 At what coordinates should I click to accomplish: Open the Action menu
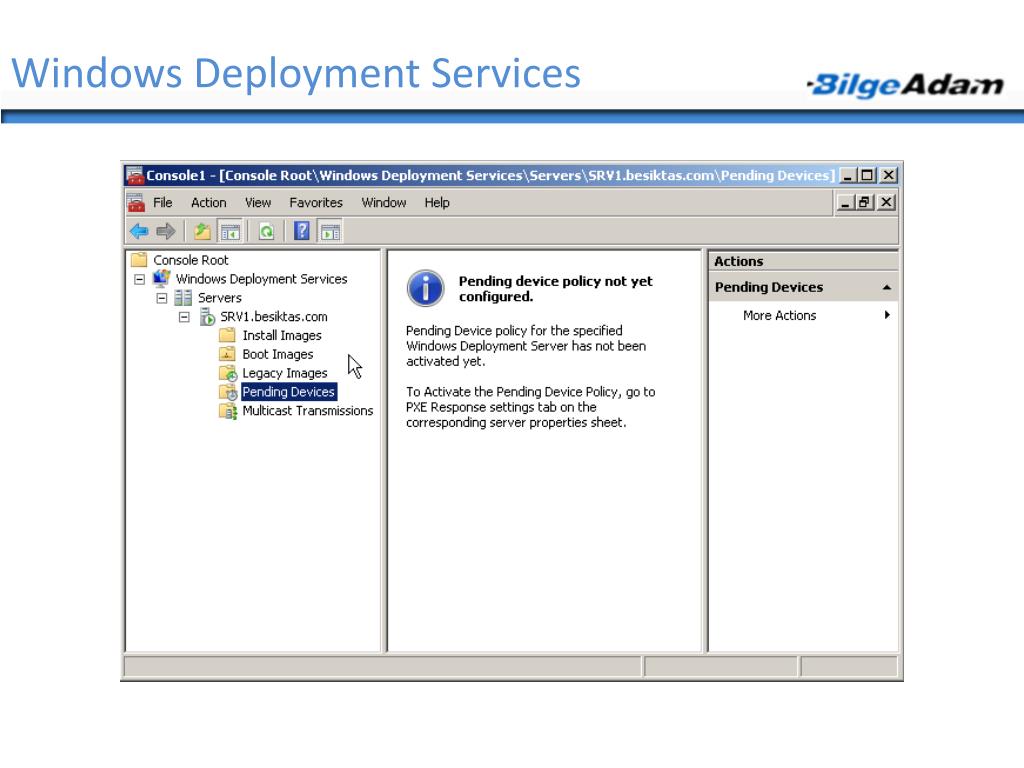(x=208, y=202)
